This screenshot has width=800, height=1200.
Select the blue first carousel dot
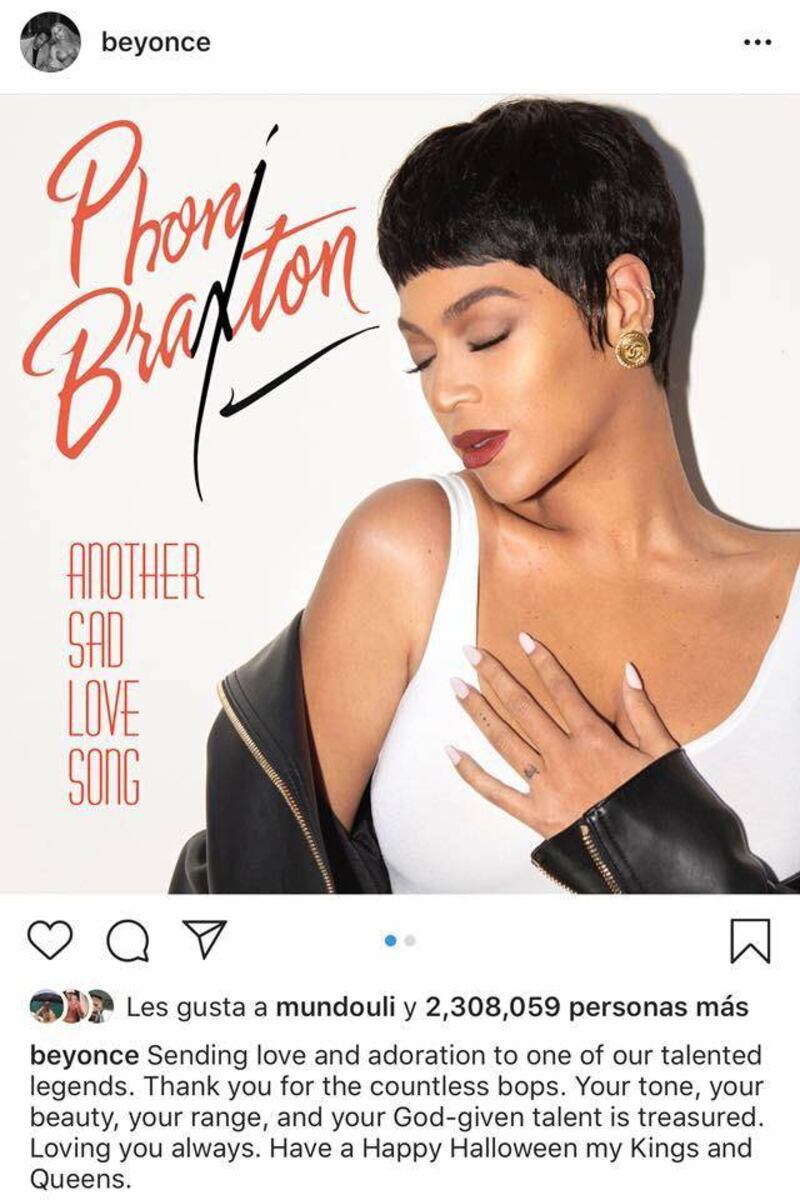[391, 940]
